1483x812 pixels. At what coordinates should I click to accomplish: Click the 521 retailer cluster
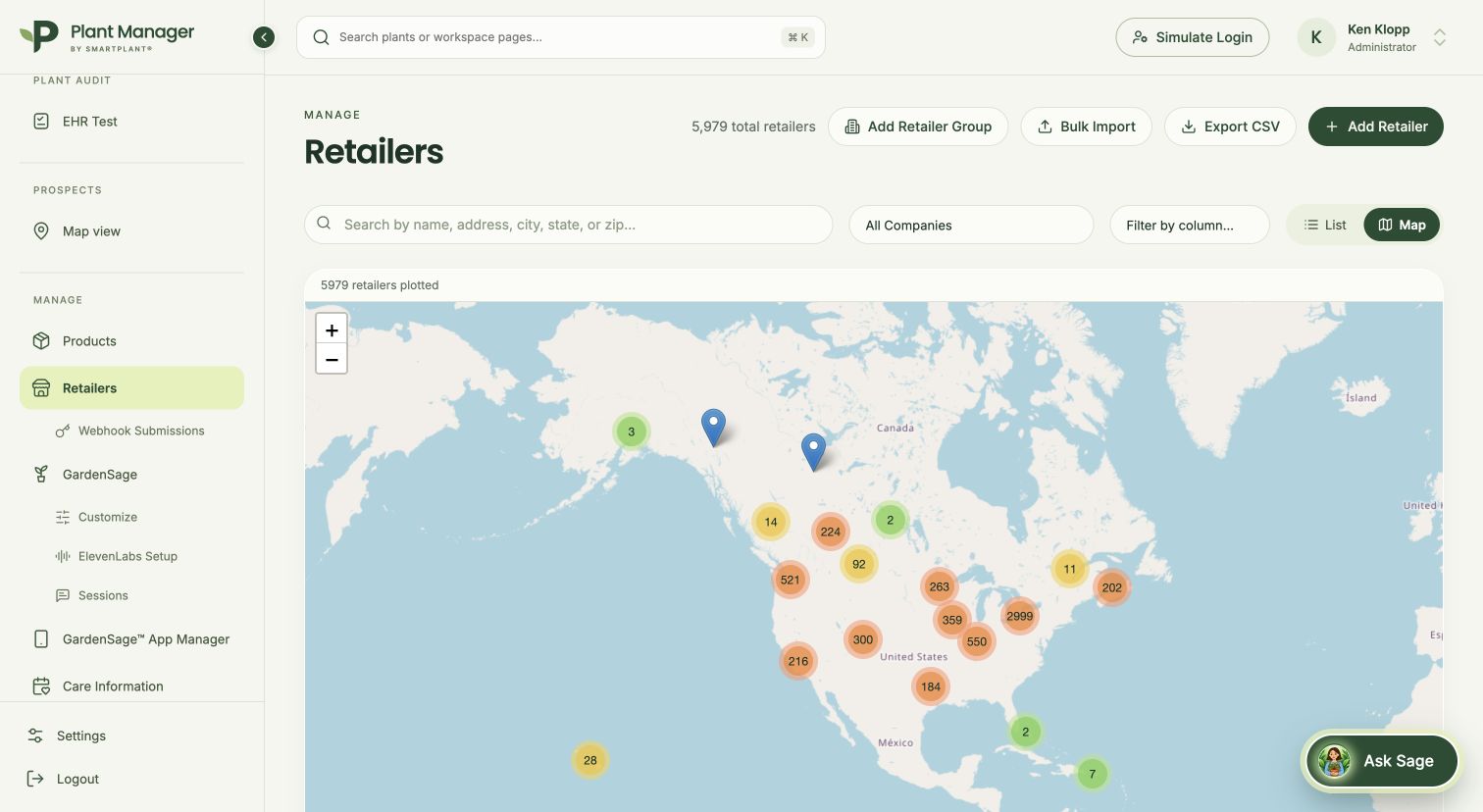tap(791, 580)
